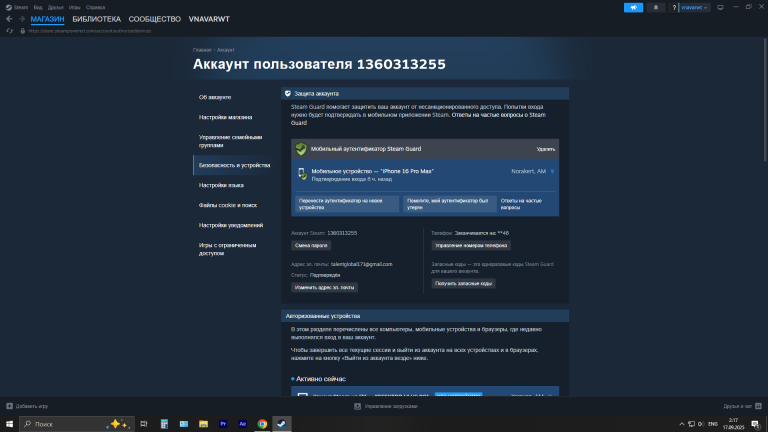Switch to the БИБЛИОТЕКА tab
The image size is (768, 432).
tap(96, 19)
